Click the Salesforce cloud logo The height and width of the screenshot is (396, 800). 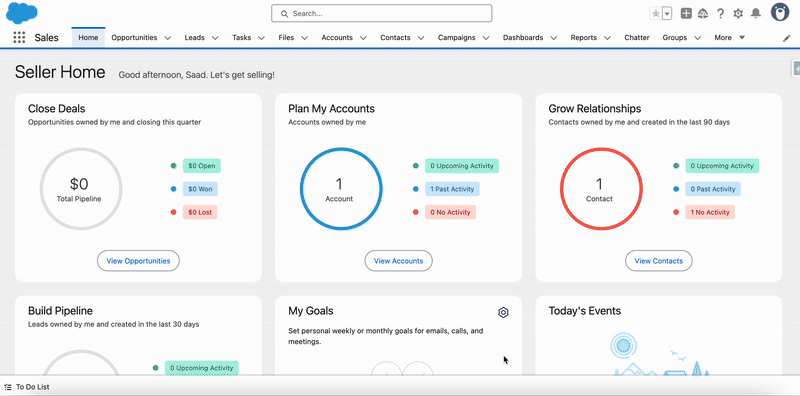(22, 14)
